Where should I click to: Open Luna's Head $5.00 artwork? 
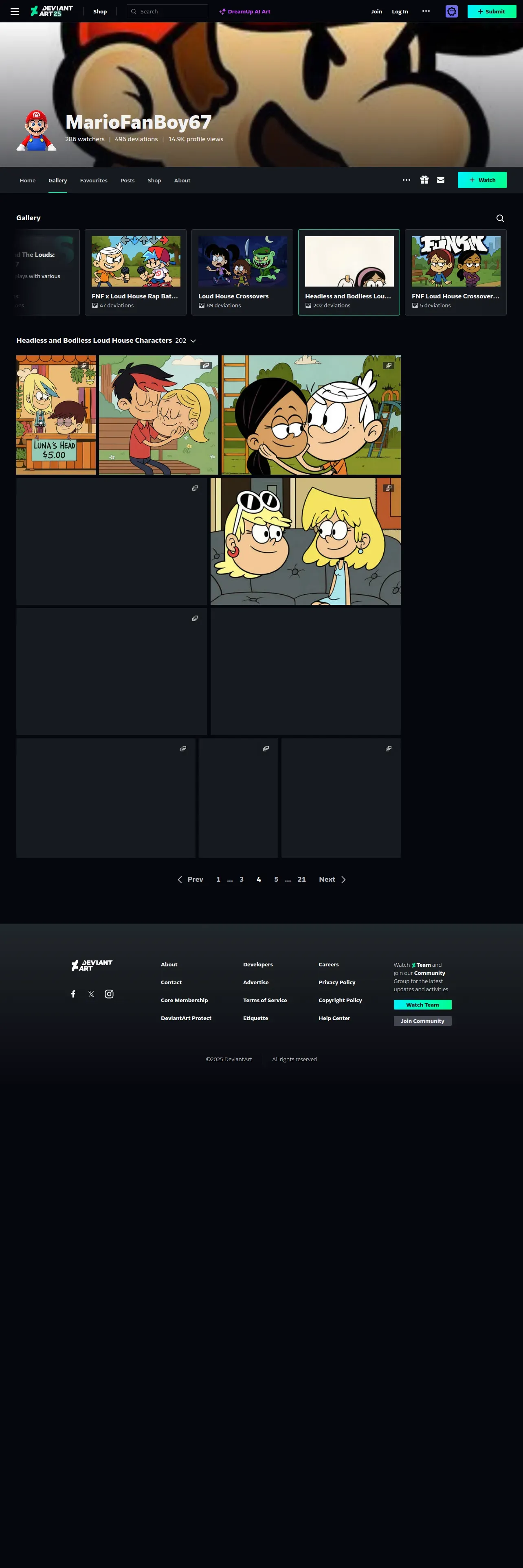coord(56,414)
